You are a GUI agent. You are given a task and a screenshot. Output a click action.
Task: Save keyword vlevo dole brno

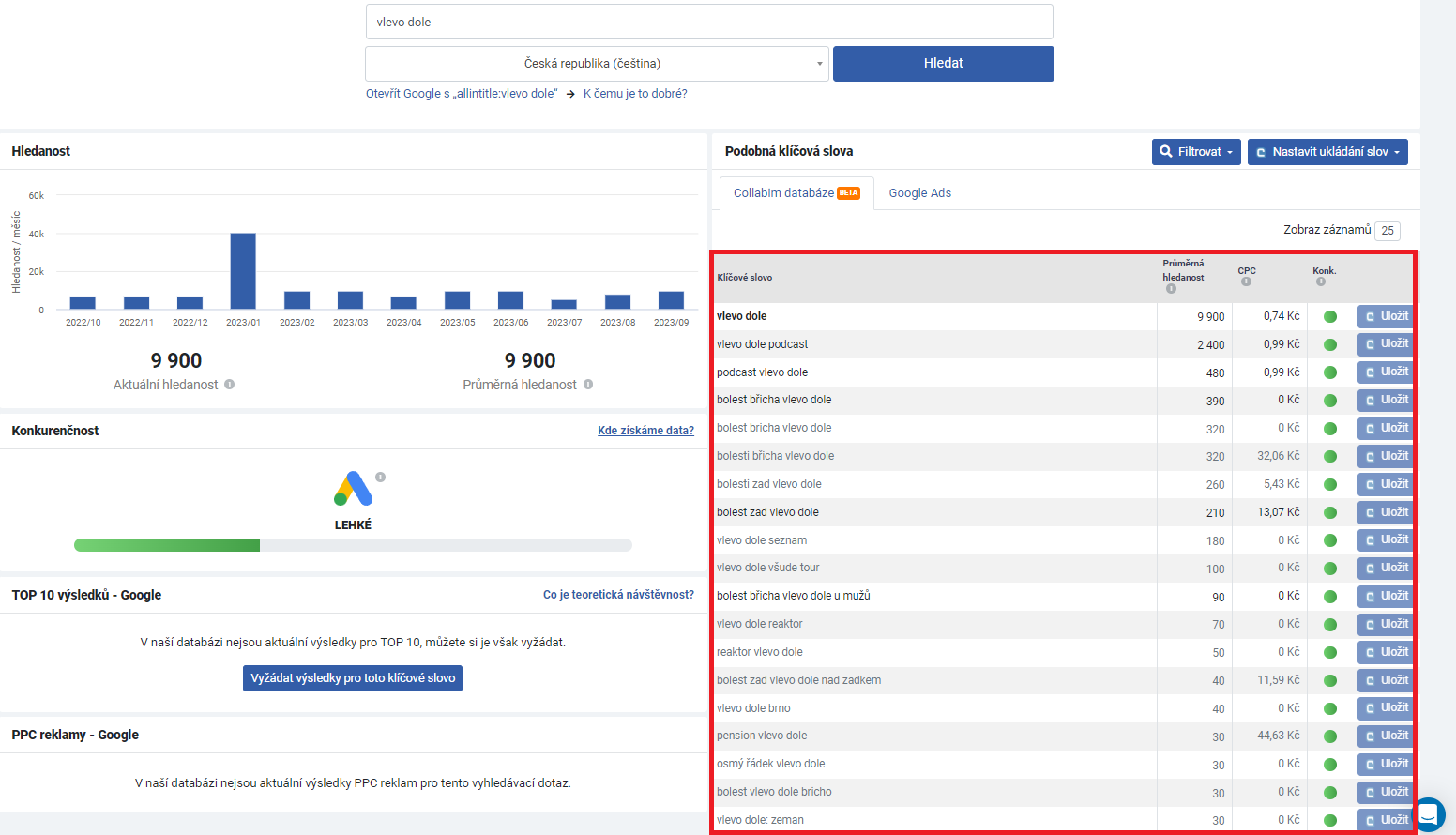1386,708
